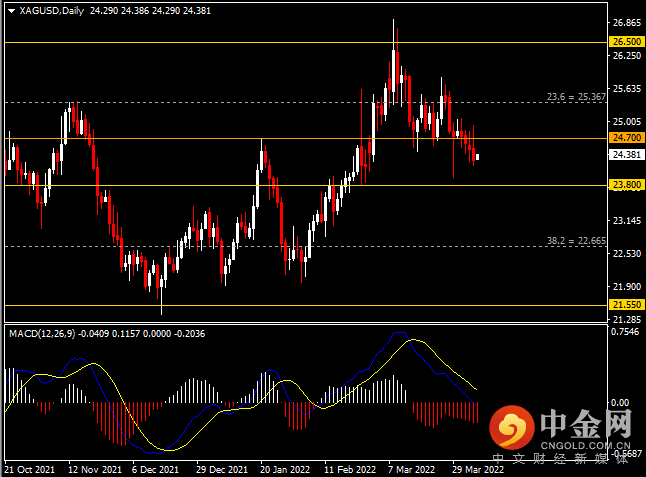Screen dimensions: 646x477
Task: Click the 21.900 price scale value
Action: coord(627,287)
